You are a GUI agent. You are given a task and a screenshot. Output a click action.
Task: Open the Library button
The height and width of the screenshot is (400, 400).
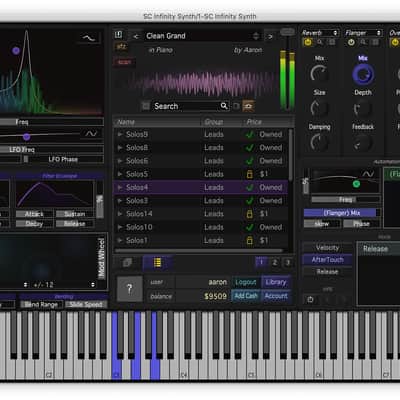[x=276, y=282]
